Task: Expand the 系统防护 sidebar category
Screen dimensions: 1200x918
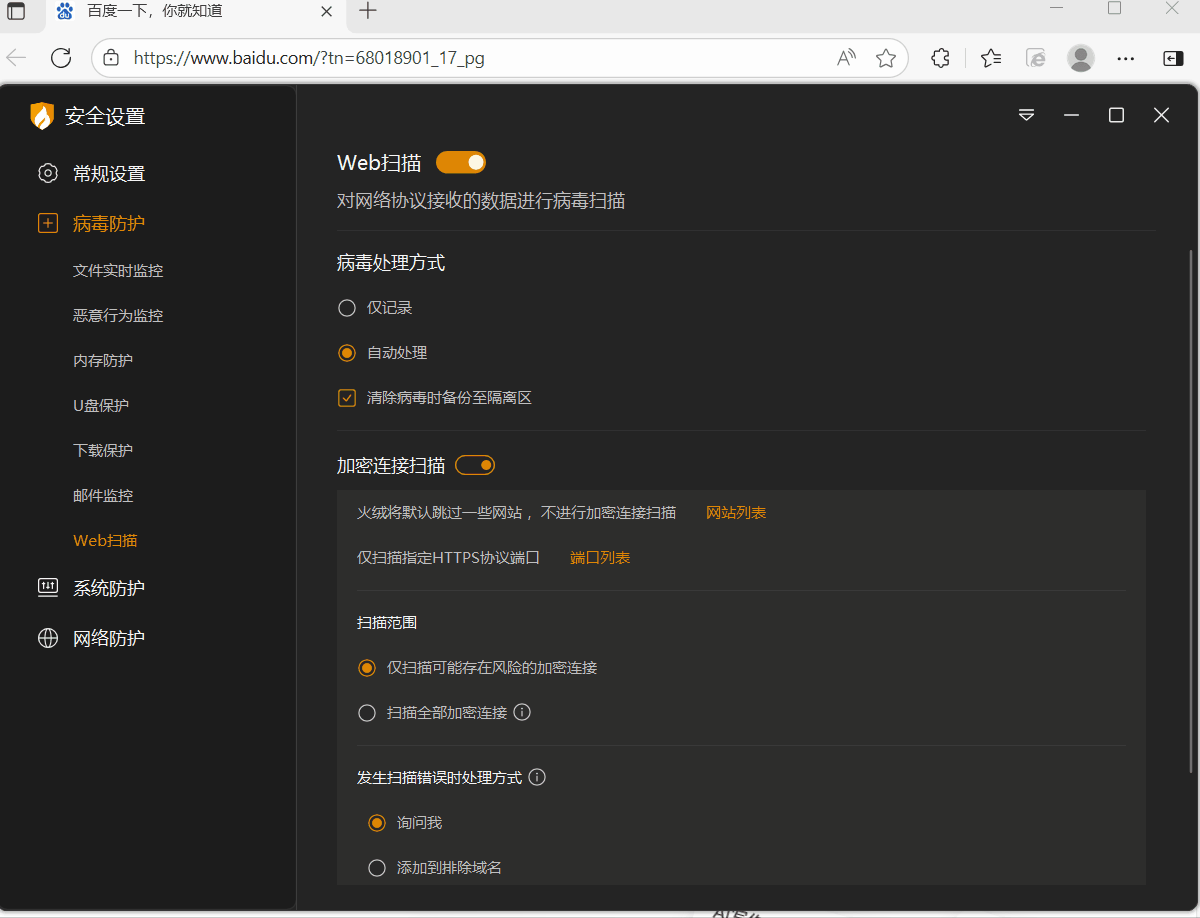Action: click(x=108, y=588)
